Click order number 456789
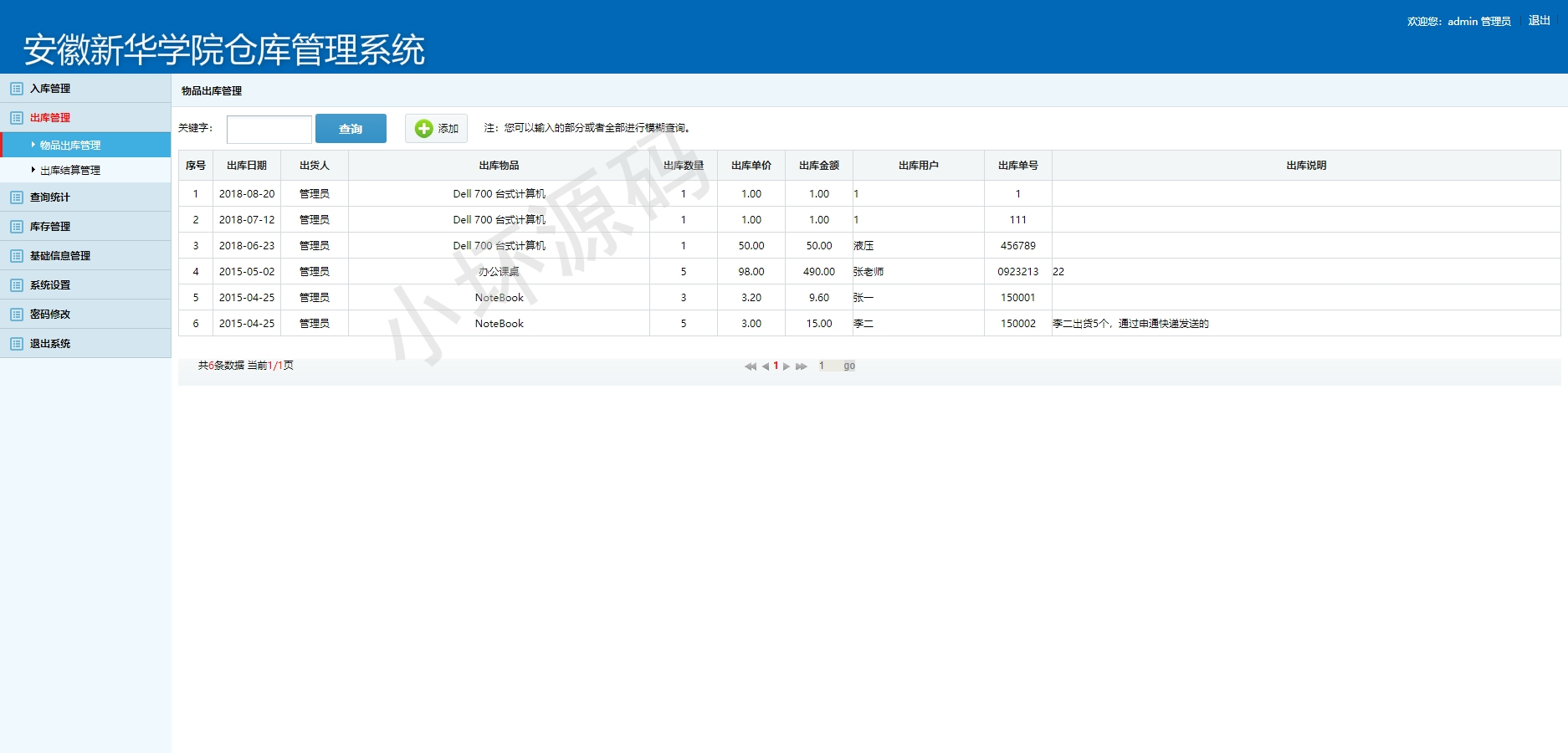The width and height of the screenshot is (1568, 753). (1018, 246)
